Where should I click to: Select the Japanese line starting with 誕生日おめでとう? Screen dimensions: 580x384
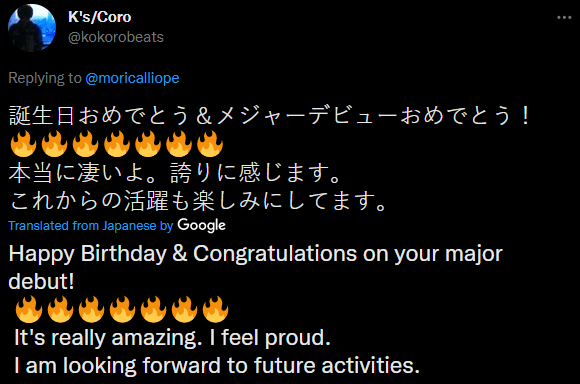coord(270,115)
